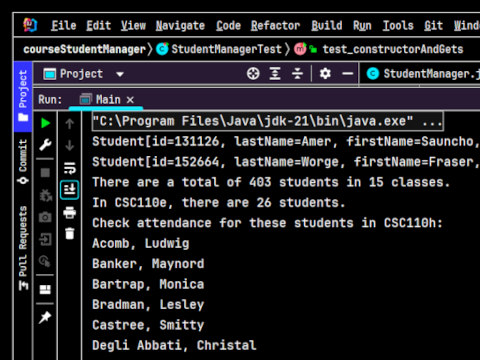Screen dimensions: 480x360
Task: Click the Student id=152664 output line
Action: [x=286, y=162]
